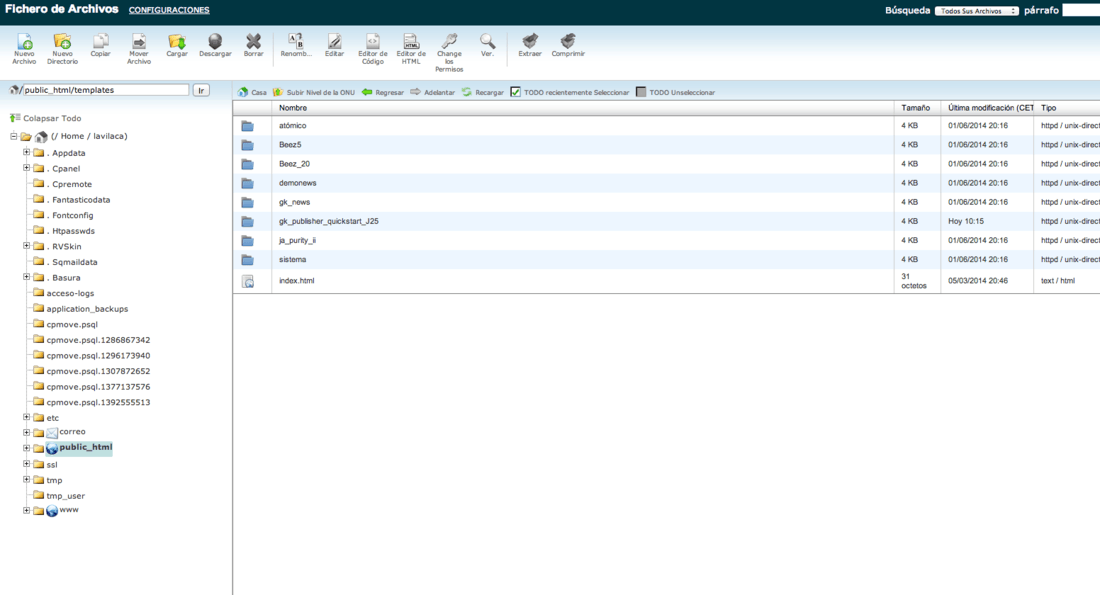Expand the .Appdata tree node
The image size is (1100, 595).
pos(26,152)
